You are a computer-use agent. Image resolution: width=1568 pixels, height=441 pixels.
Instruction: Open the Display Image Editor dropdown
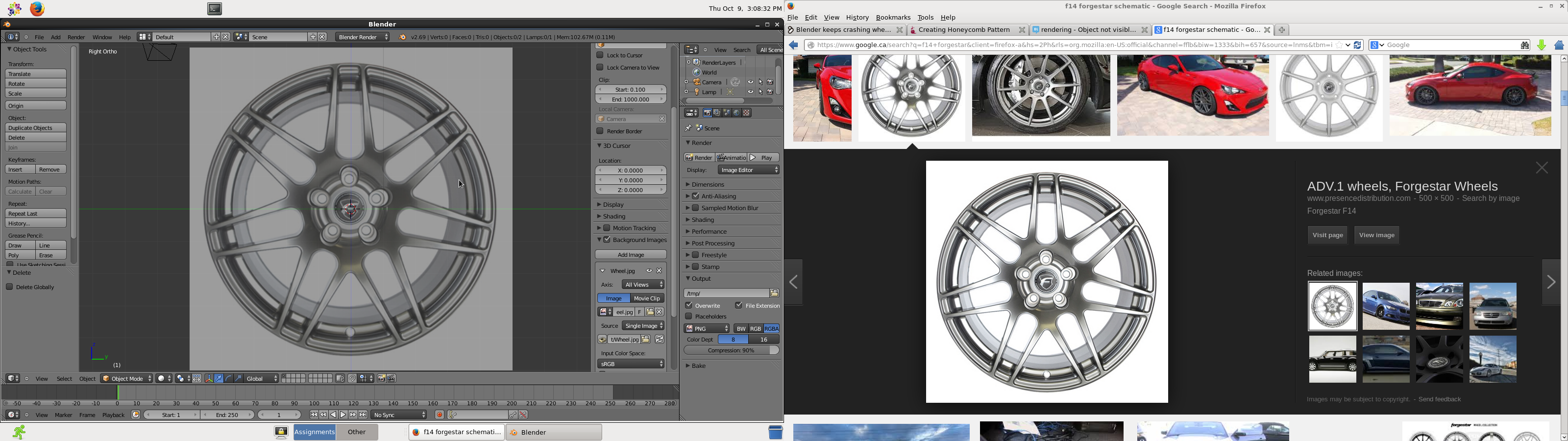coord(749,170)
